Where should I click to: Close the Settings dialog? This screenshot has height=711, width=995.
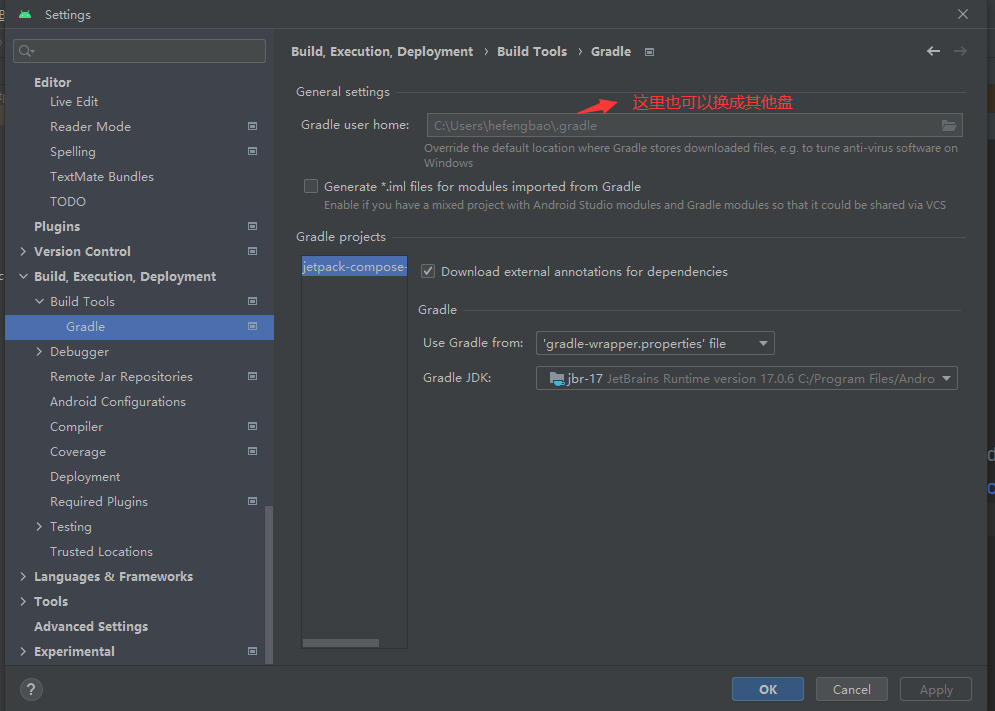[963, 14]
